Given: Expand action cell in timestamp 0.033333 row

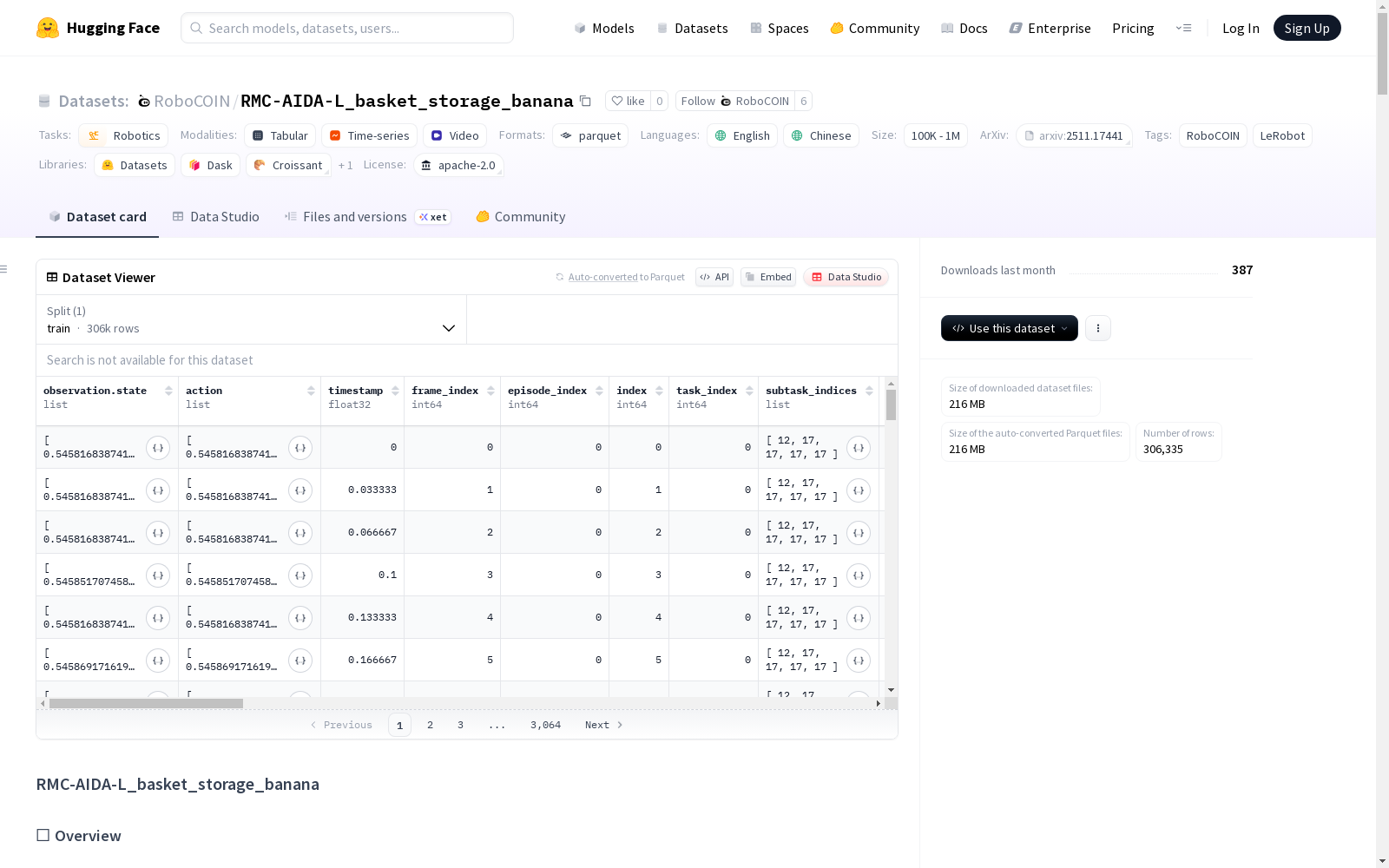Looking at the screenshot, I should pyautogui.click(x=300, y=490).
